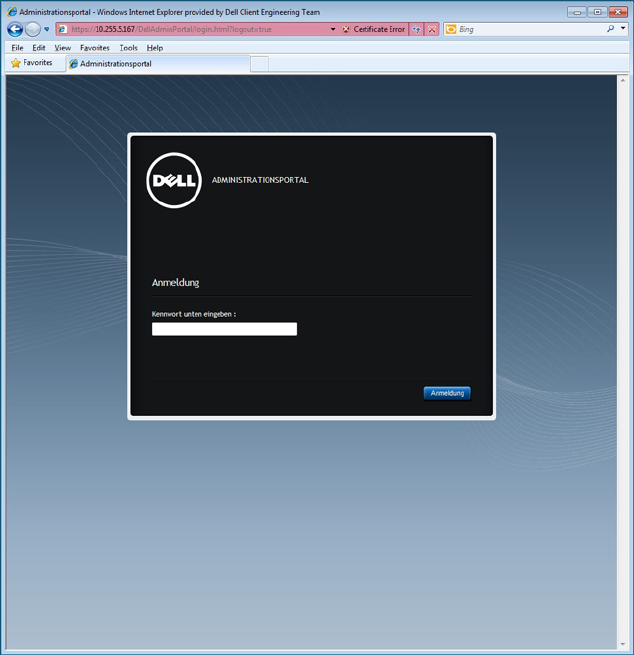Close the Internet Explorer window

point(618,12)
